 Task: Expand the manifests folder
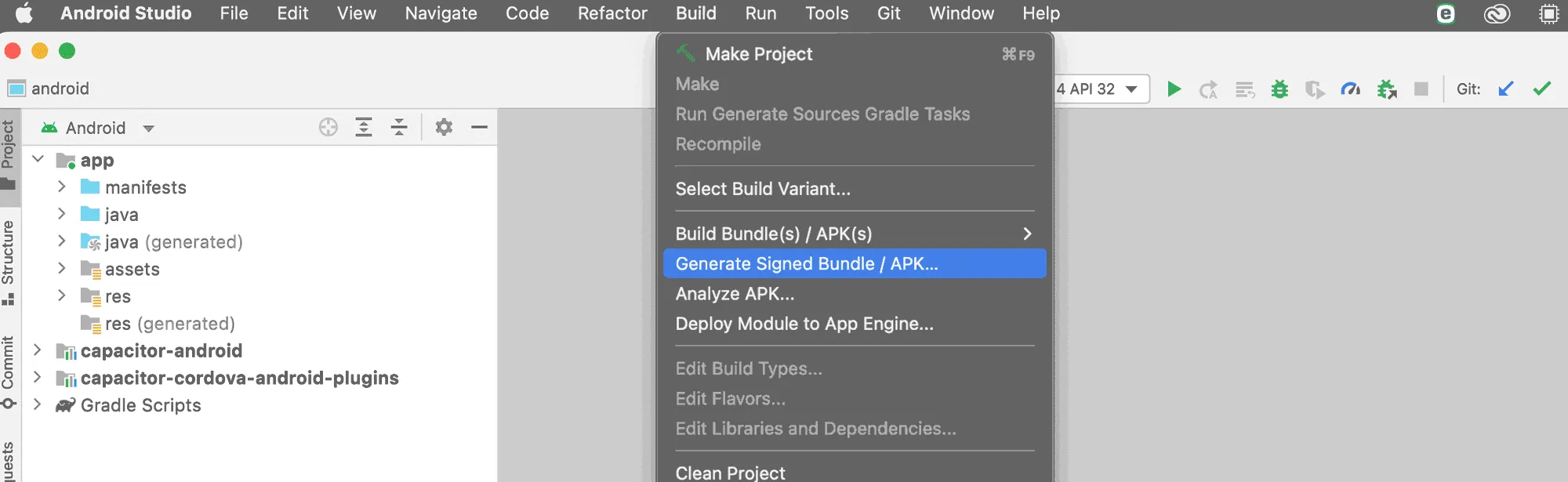click(62, 187)
